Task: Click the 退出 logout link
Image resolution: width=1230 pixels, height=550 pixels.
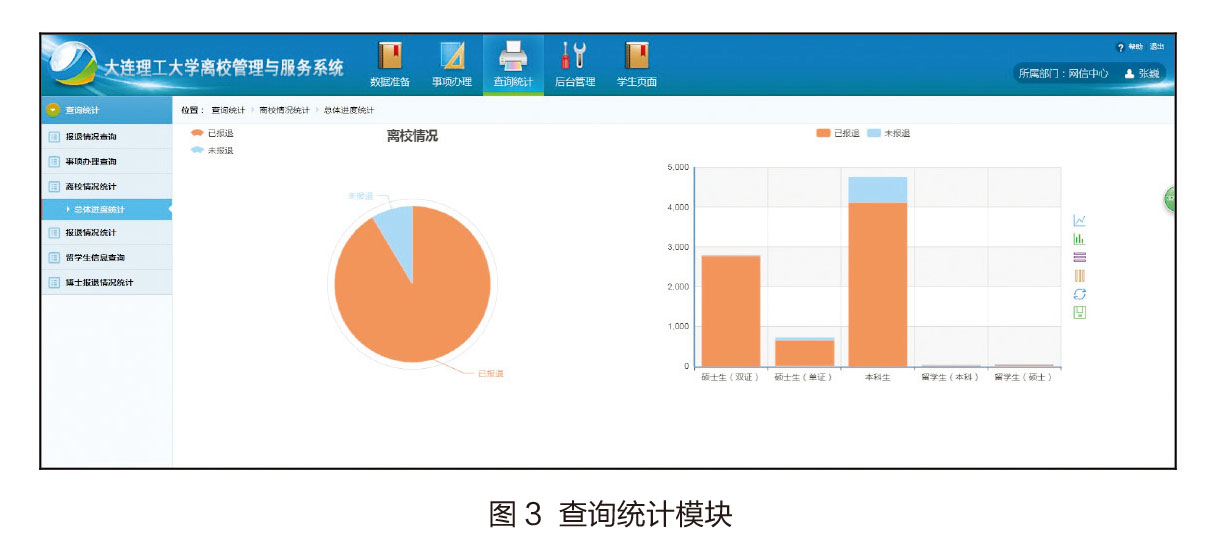Action: pos(1156,47)
